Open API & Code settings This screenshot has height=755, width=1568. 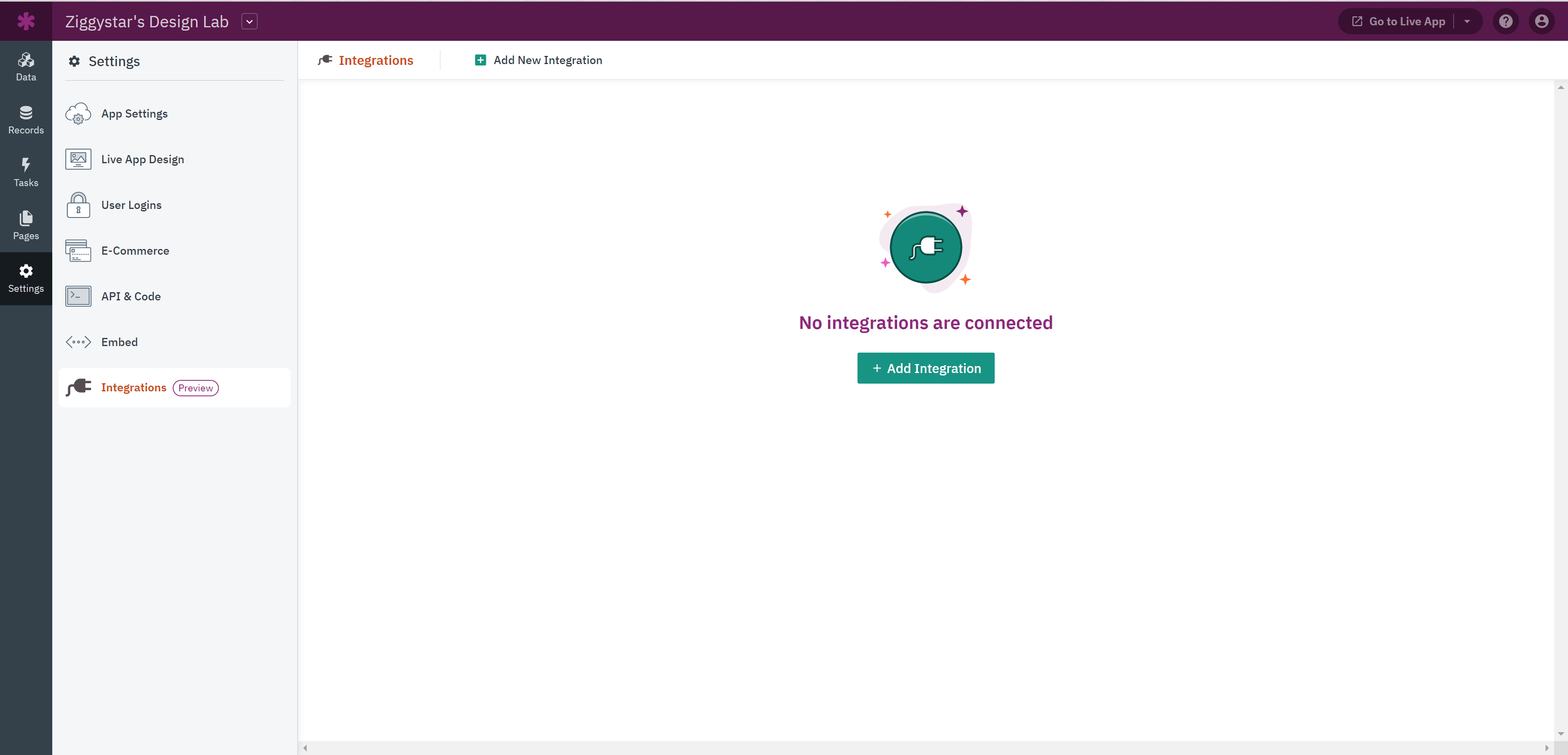(175, 296)
